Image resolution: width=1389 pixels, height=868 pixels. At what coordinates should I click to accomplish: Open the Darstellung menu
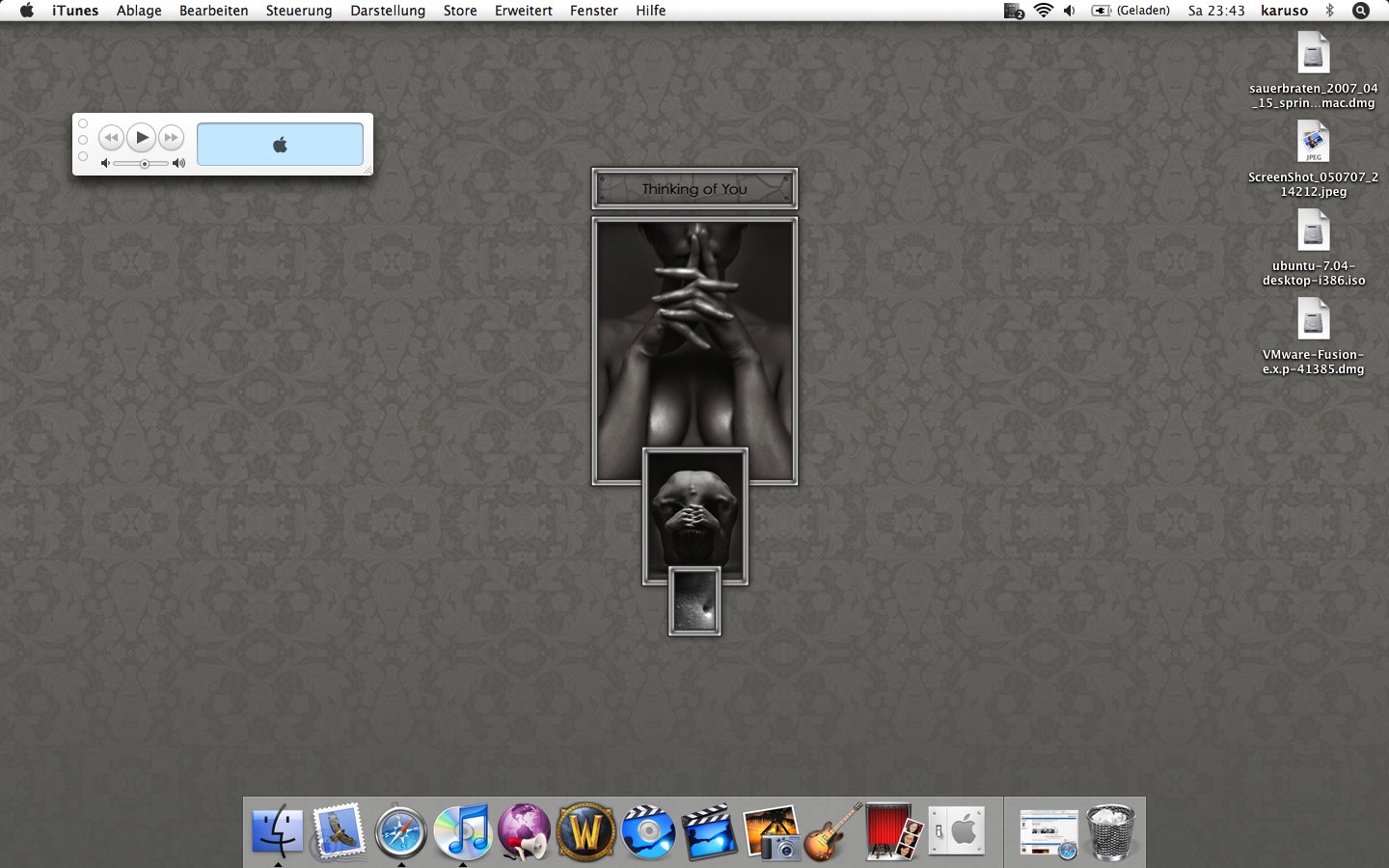pyautogui.click(x=388, y=11)
